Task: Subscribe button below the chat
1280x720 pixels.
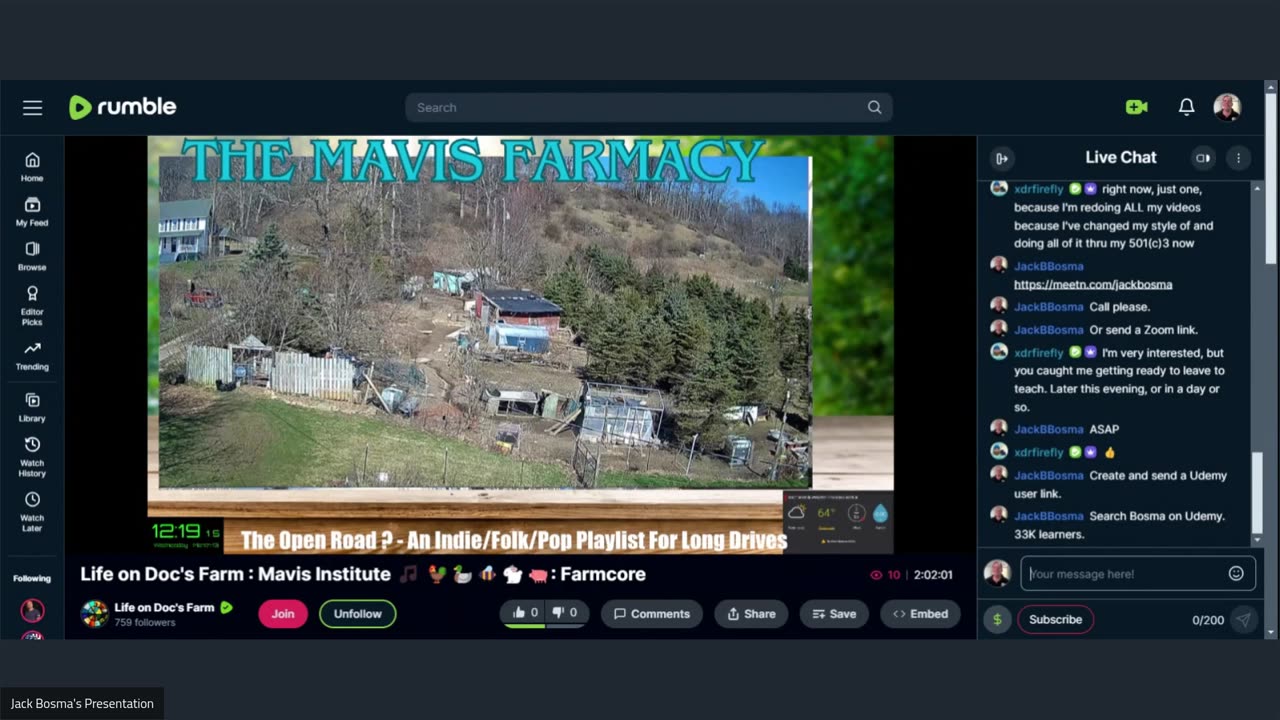Action: tap(1055, 619)
